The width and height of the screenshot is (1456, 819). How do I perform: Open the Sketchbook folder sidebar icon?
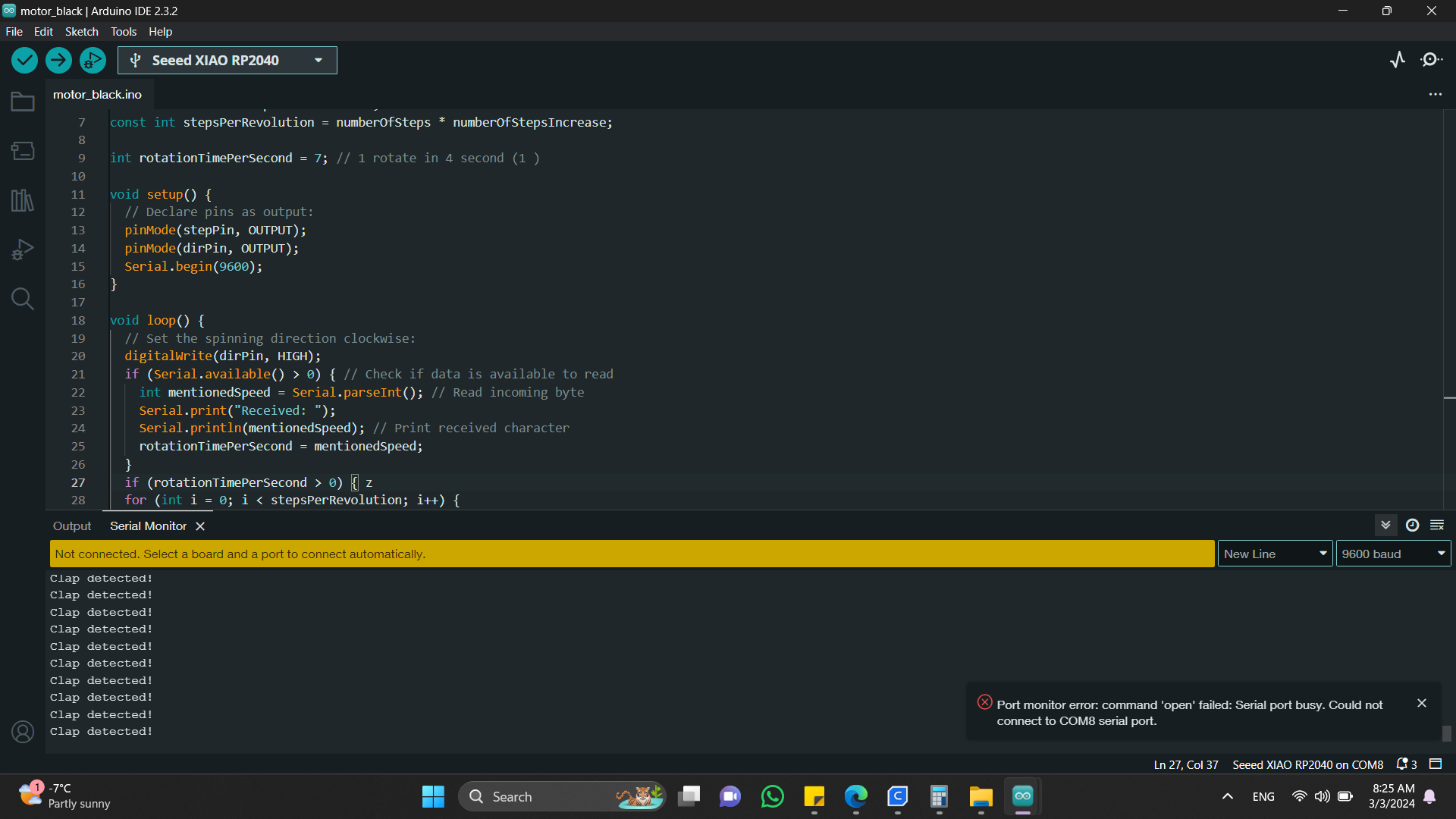click(x=23, y=102)
